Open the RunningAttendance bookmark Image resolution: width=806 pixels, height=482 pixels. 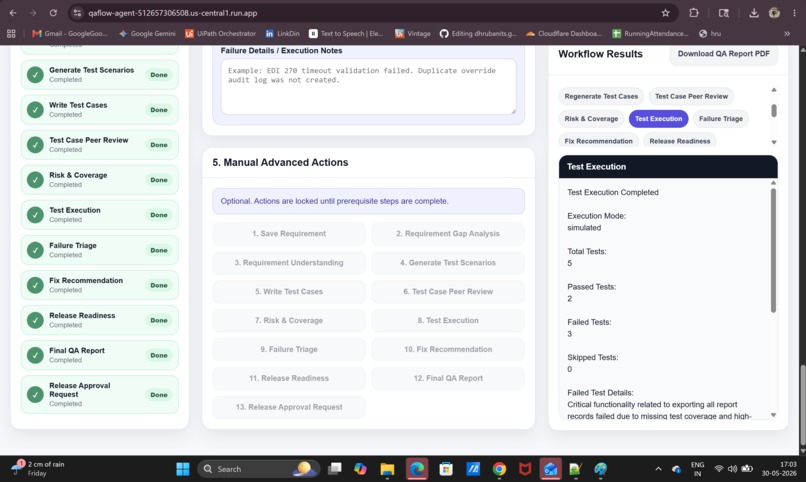click(650, 33)
